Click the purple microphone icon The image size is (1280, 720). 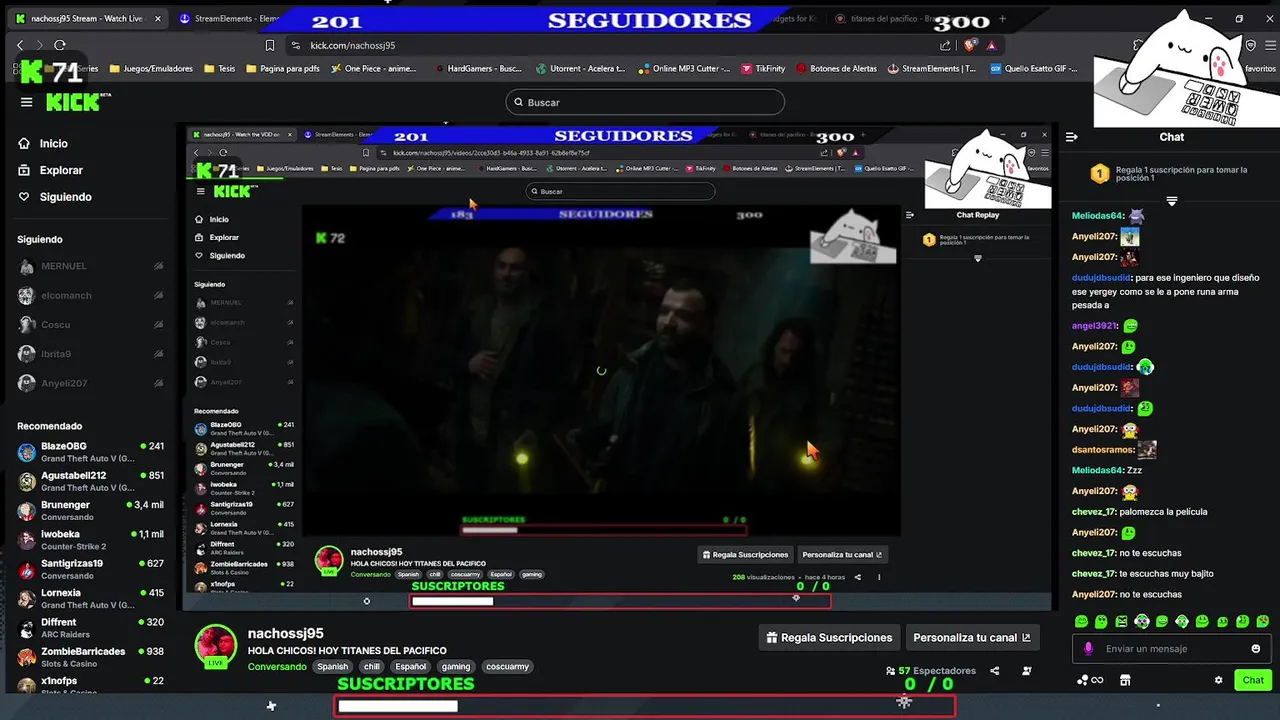pos(1089,649)
